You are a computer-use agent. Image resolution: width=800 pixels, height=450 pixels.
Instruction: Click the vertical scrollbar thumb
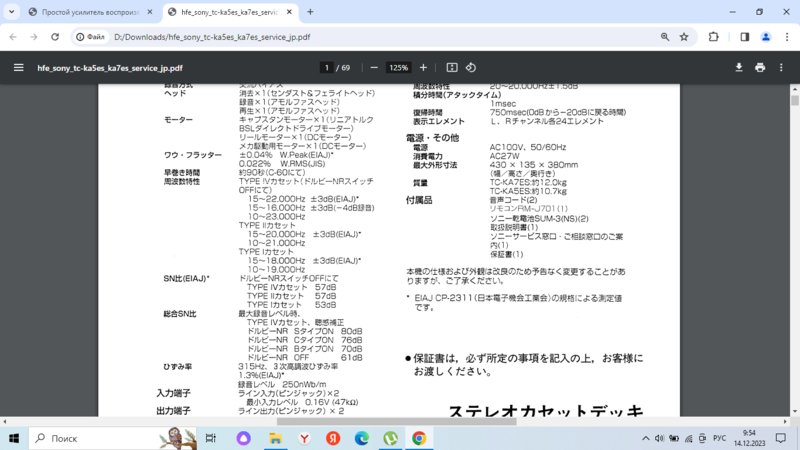pyautogui.click(x=795, y=99)
